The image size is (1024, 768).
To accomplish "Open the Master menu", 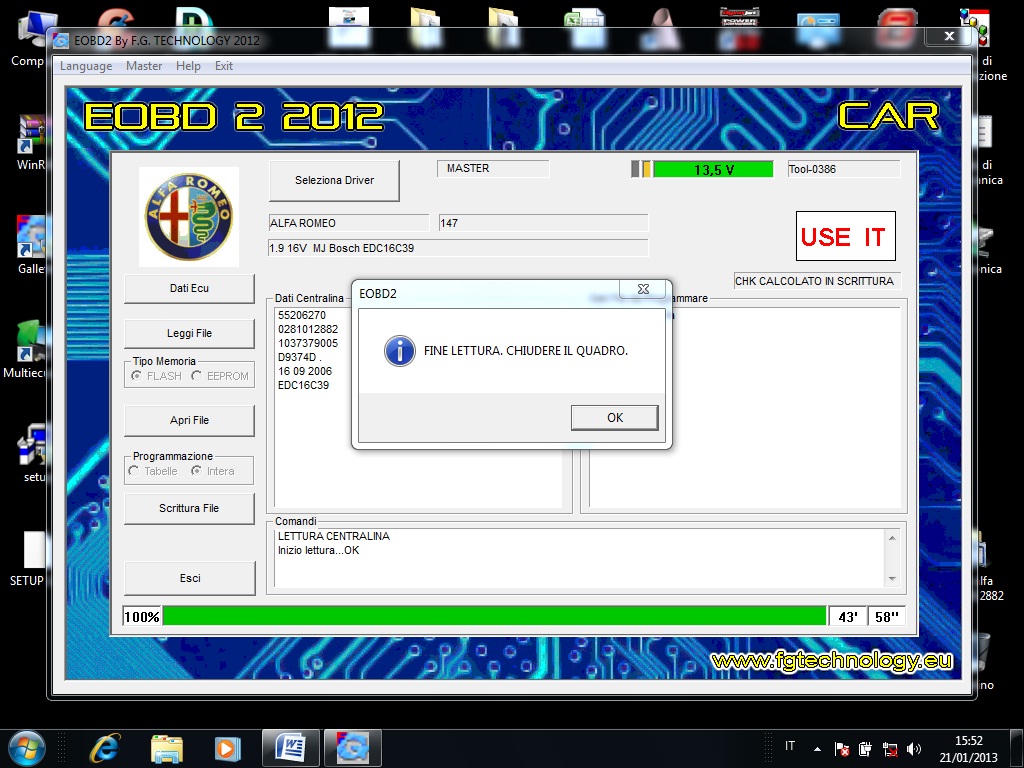I will [144, 66].
